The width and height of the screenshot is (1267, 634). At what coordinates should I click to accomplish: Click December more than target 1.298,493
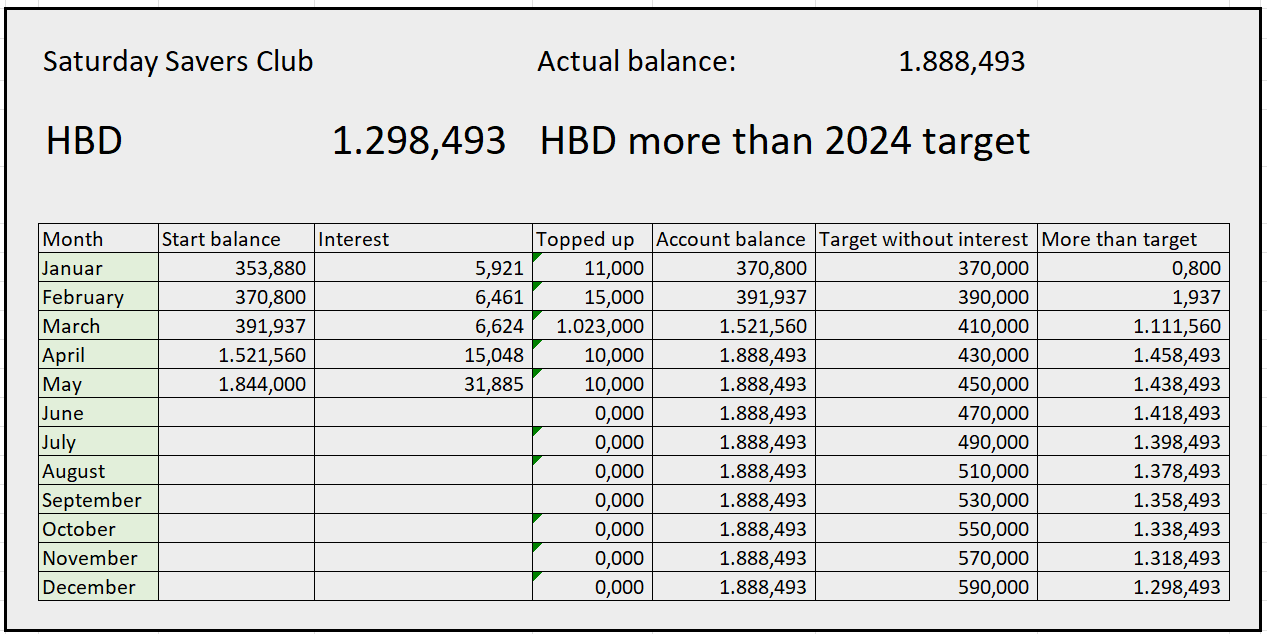(1133, 586)
